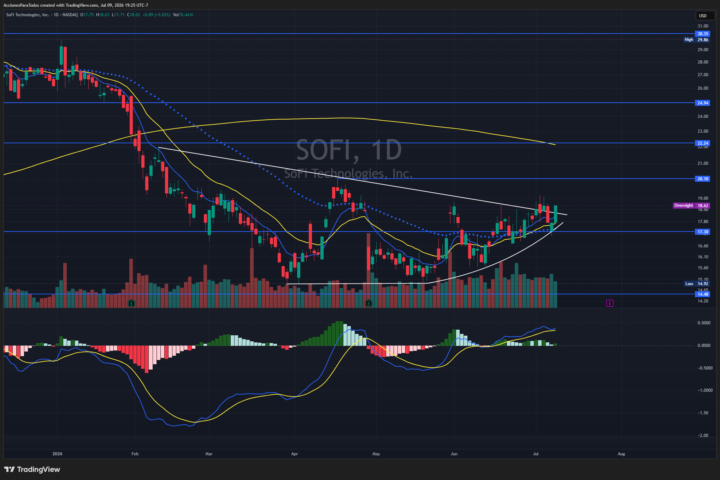Select the 14.48 horizontal line price tag
720x480 pixels.
(703, 294)
